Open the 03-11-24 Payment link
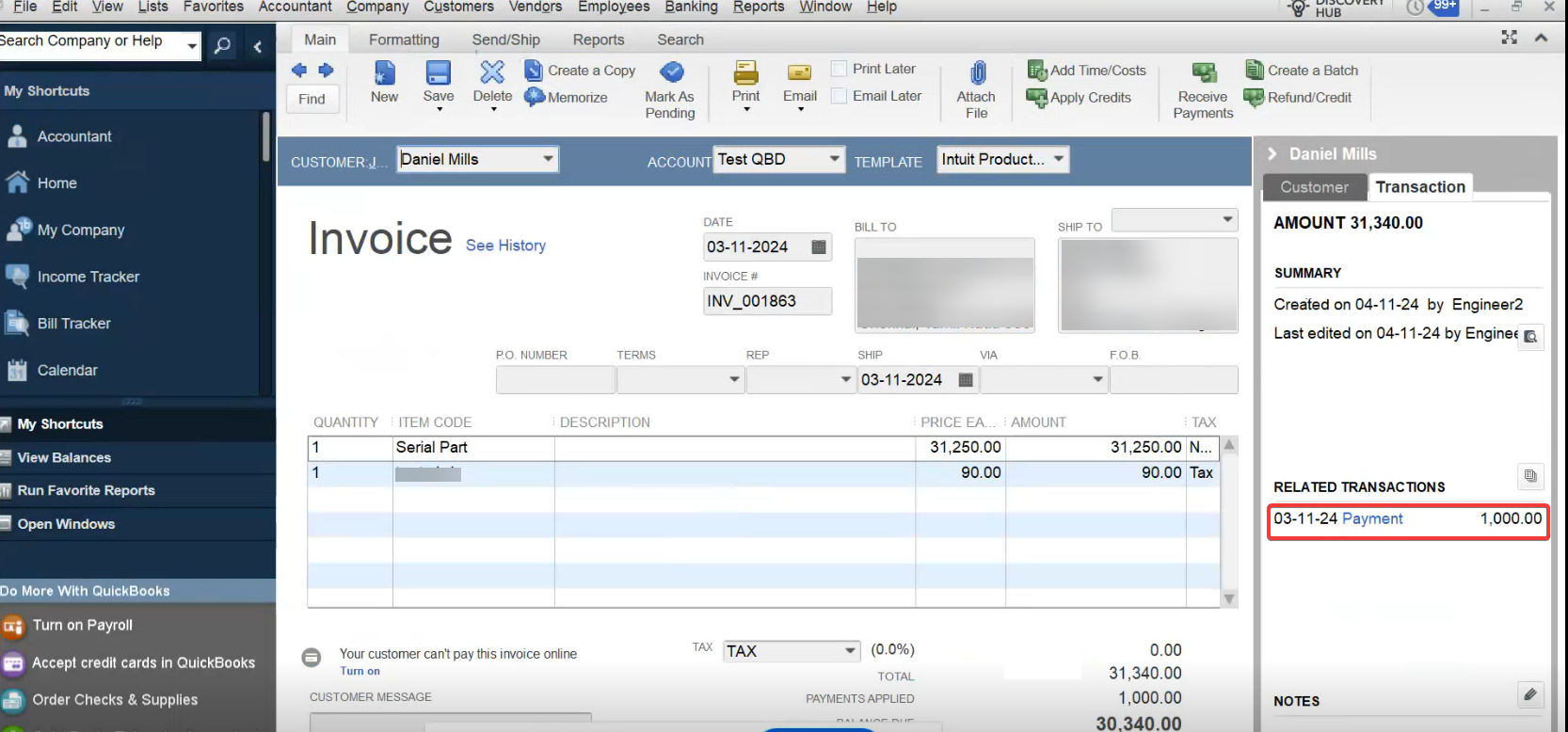This screenshot has height=732, width=1568. coord(1371,518)
